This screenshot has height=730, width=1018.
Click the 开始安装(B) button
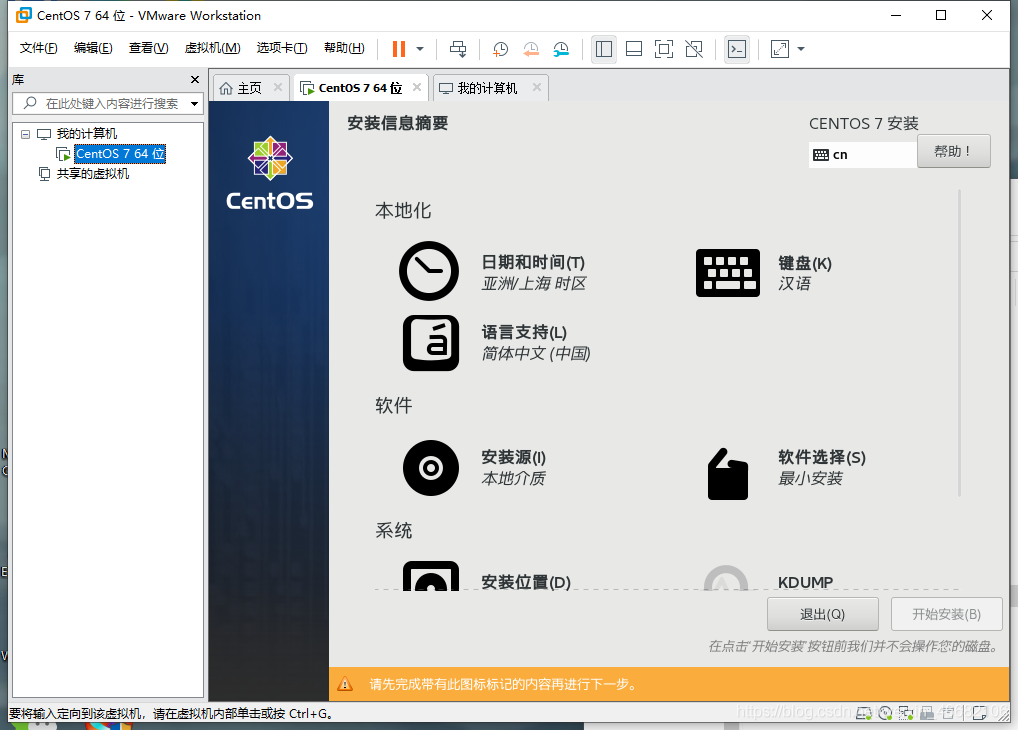(x=947, y=614)
